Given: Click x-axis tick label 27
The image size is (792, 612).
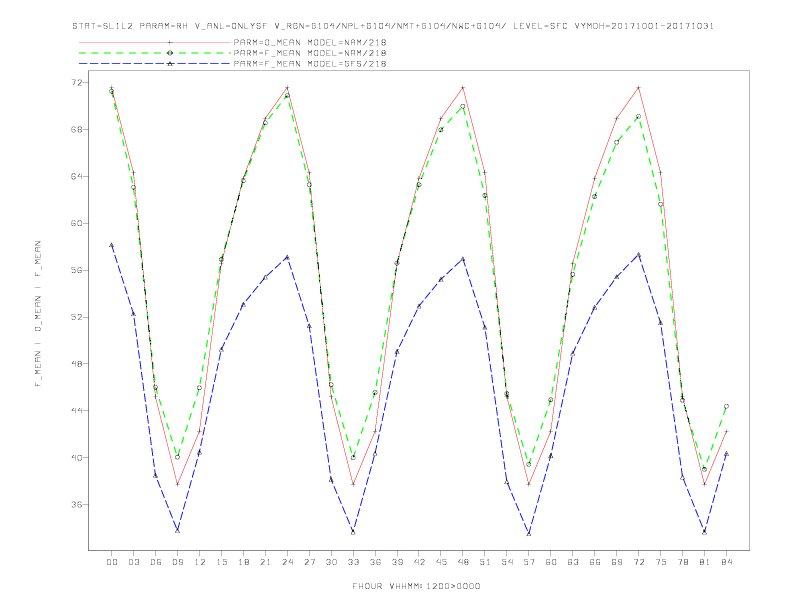Looking at the screenshot, I should click(309, 562).
